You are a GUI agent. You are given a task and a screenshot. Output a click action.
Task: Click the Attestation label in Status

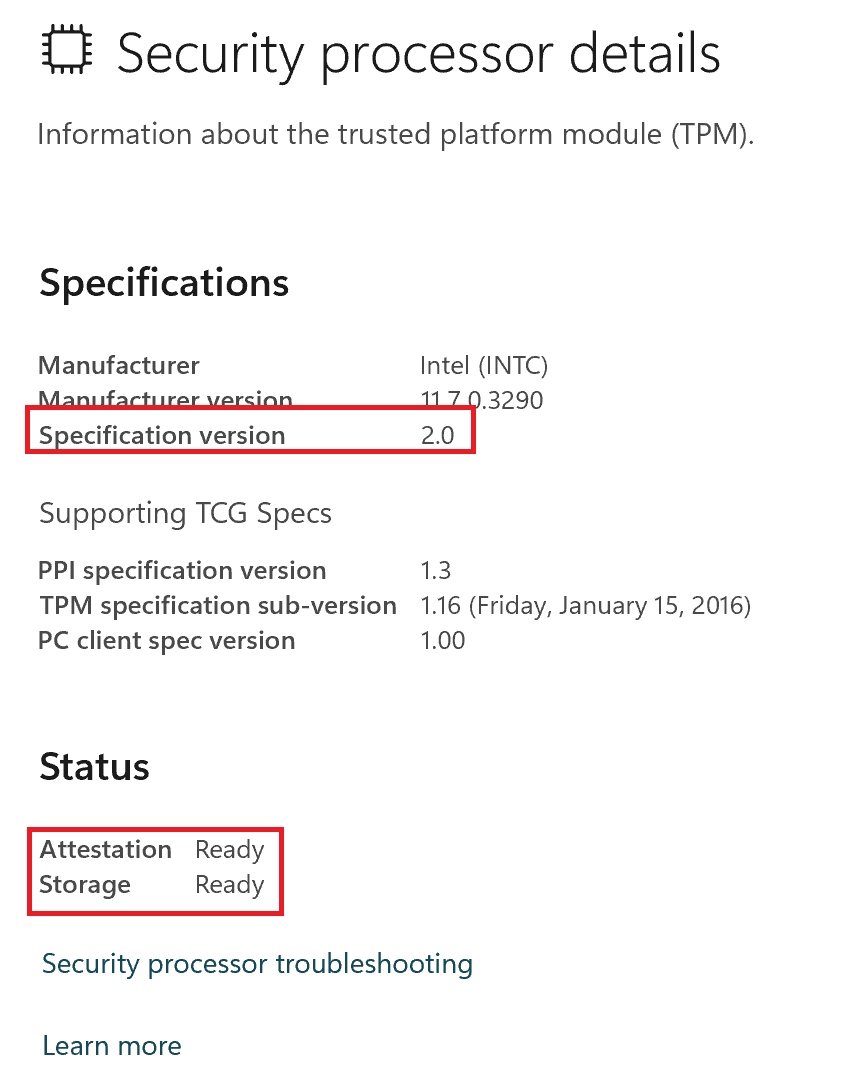coord(105,849)
